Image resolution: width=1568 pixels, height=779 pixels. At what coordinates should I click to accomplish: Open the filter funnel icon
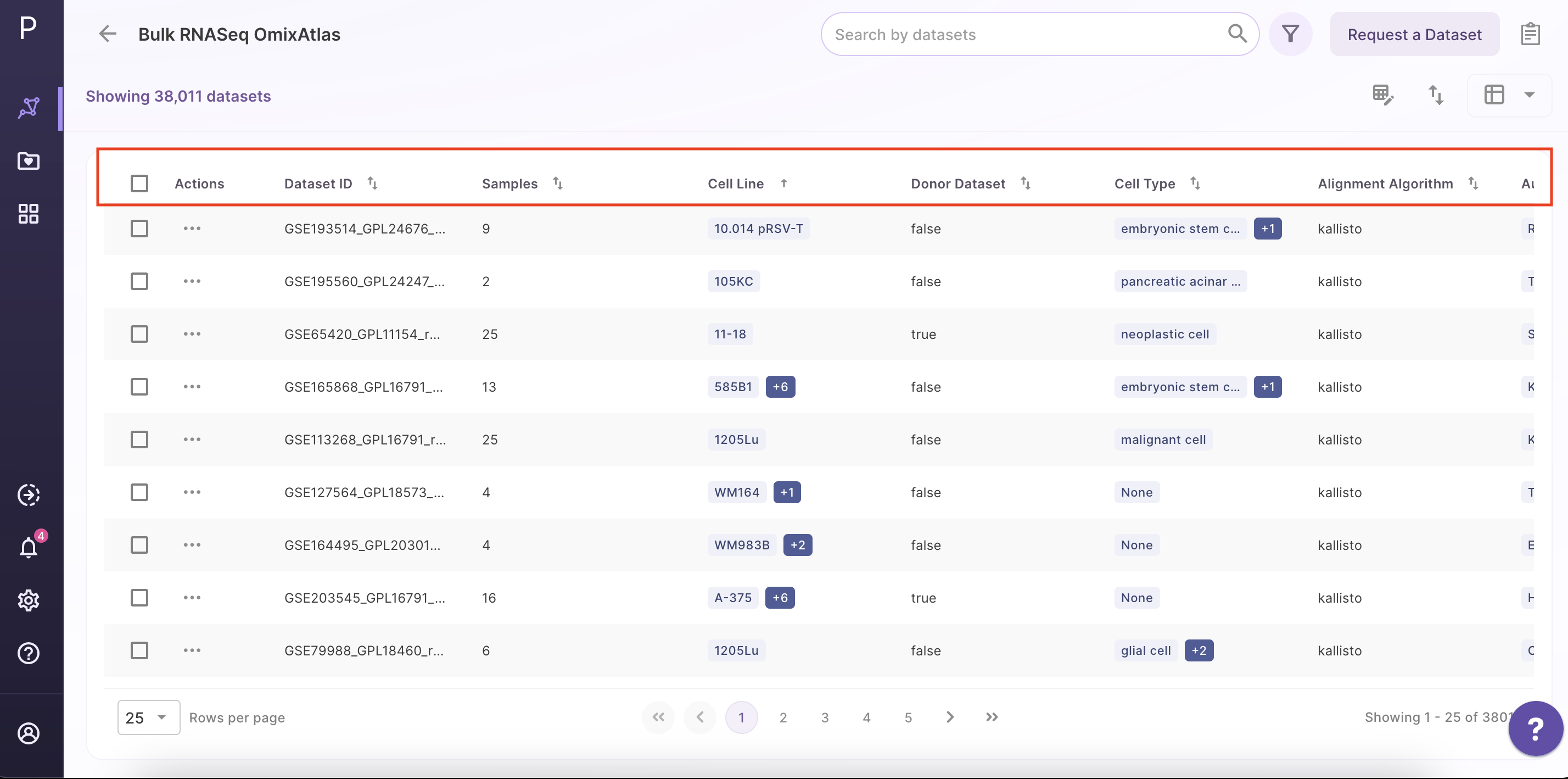click(1291, 34)
